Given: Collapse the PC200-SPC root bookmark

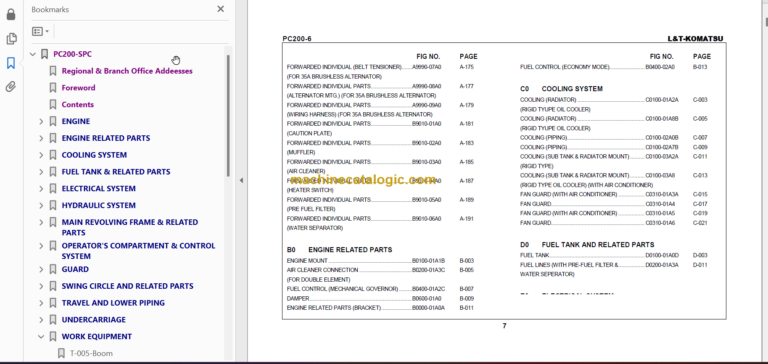Looking at the screenshot, I should coord(33,54).
